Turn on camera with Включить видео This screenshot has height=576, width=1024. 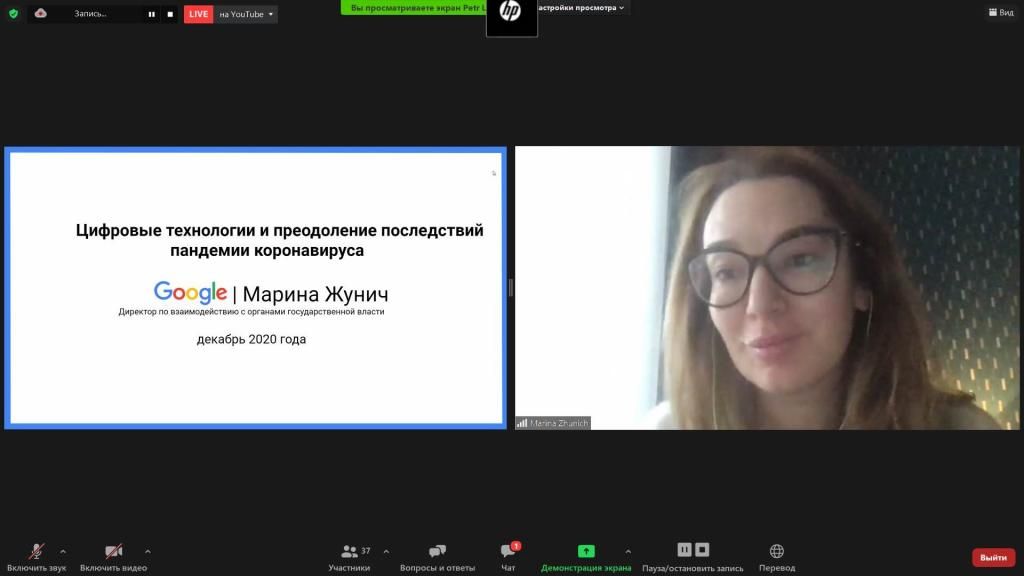[114, 558]
